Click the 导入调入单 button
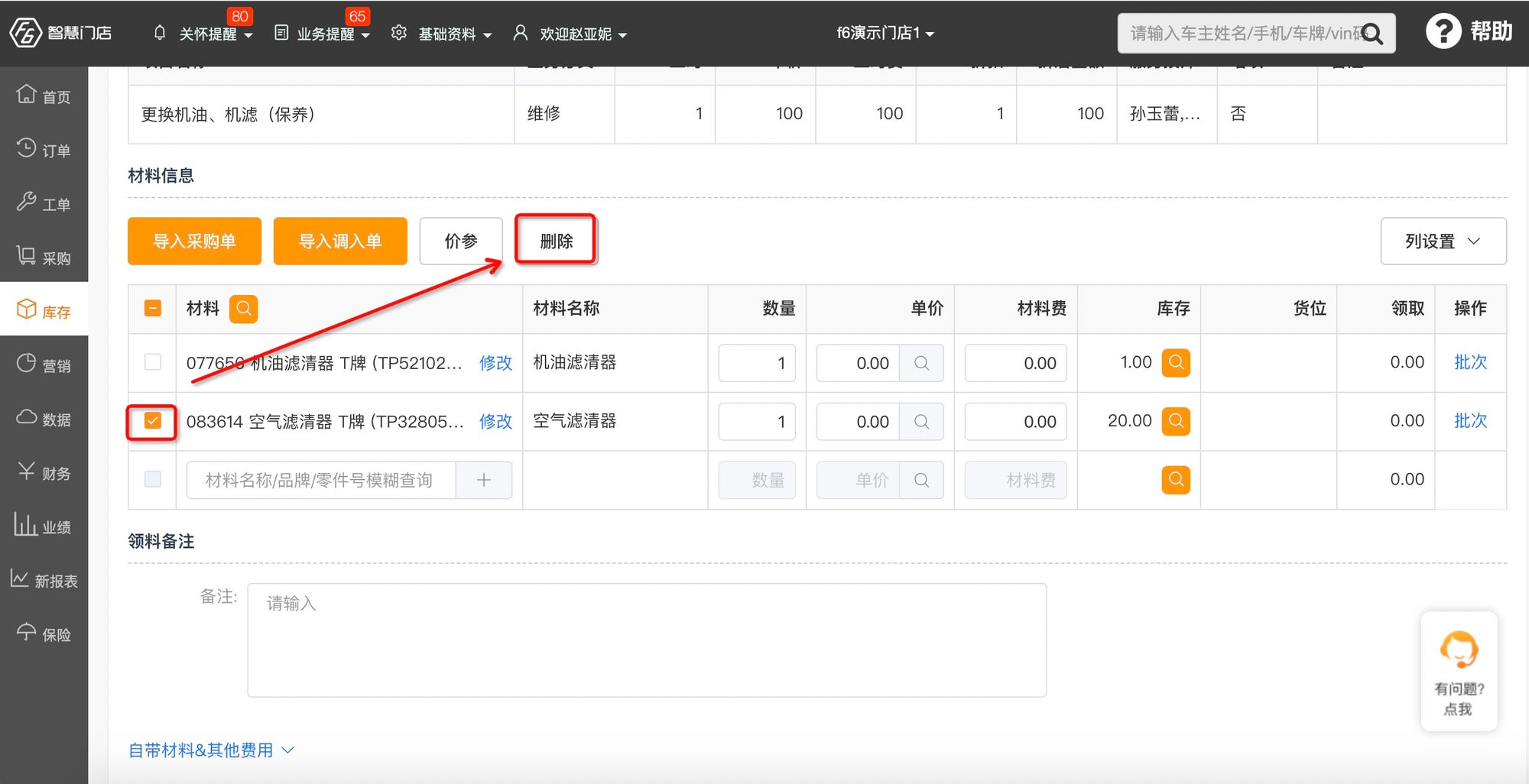1529x784 pixels. coord(340,241)
